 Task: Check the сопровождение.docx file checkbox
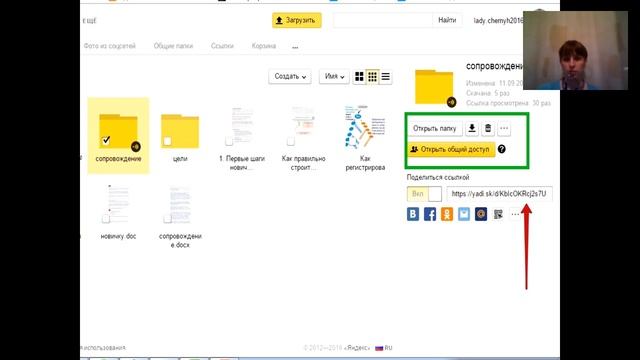[167, 219]
